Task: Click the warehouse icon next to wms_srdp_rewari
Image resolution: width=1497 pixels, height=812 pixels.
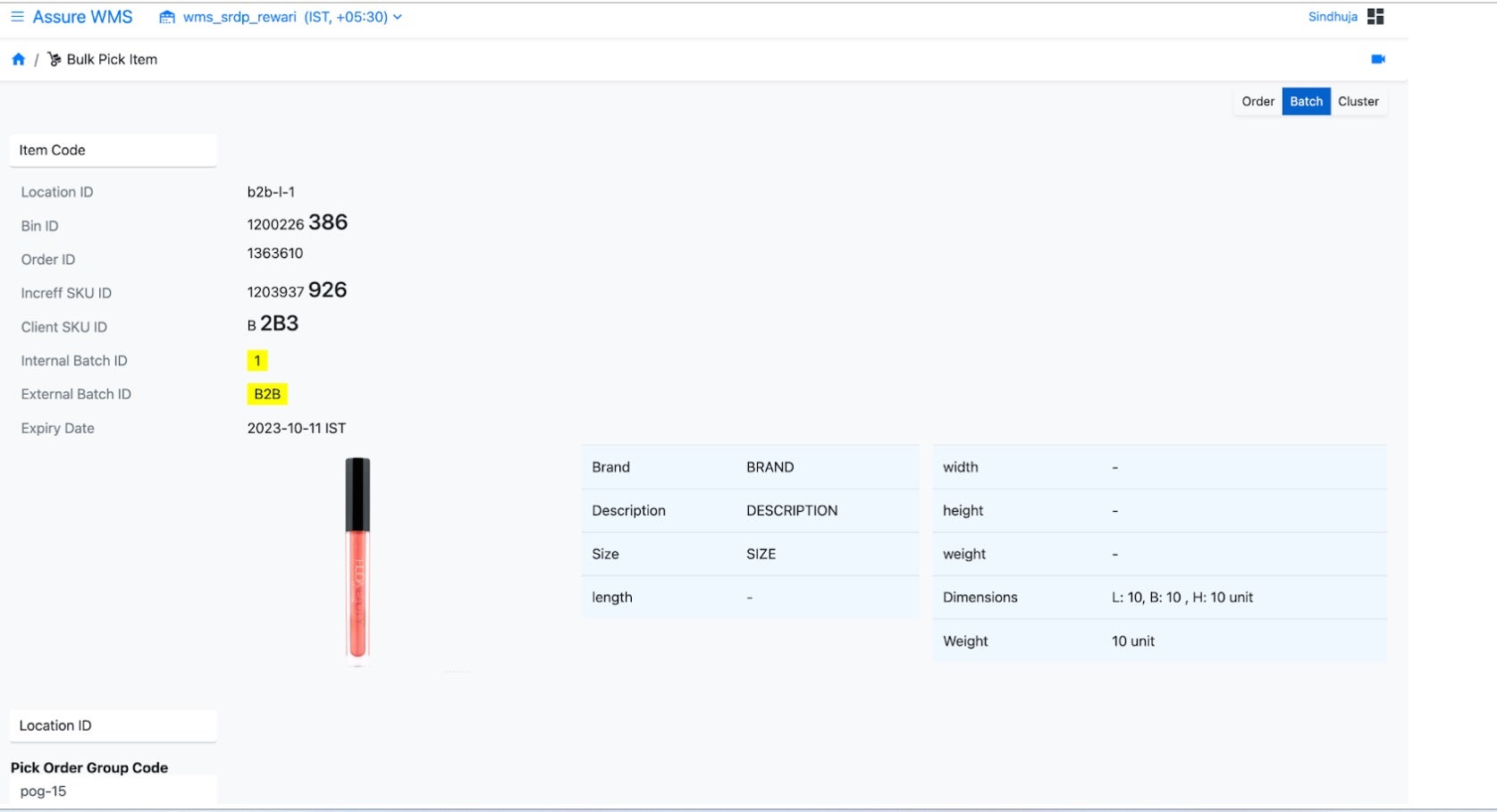Action: (x=167, y=17)
